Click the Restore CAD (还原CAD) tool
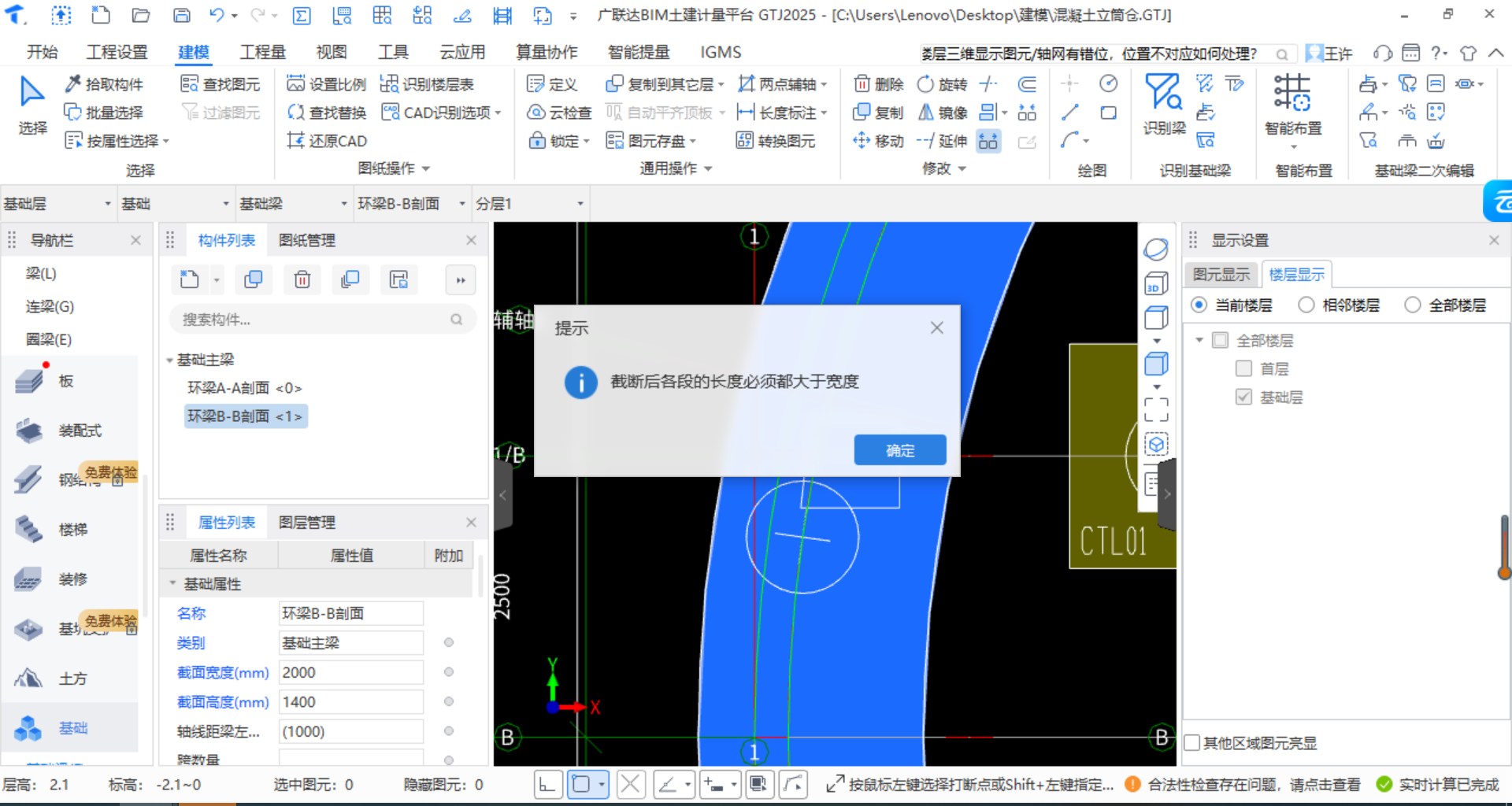 [x=328, y=141]
